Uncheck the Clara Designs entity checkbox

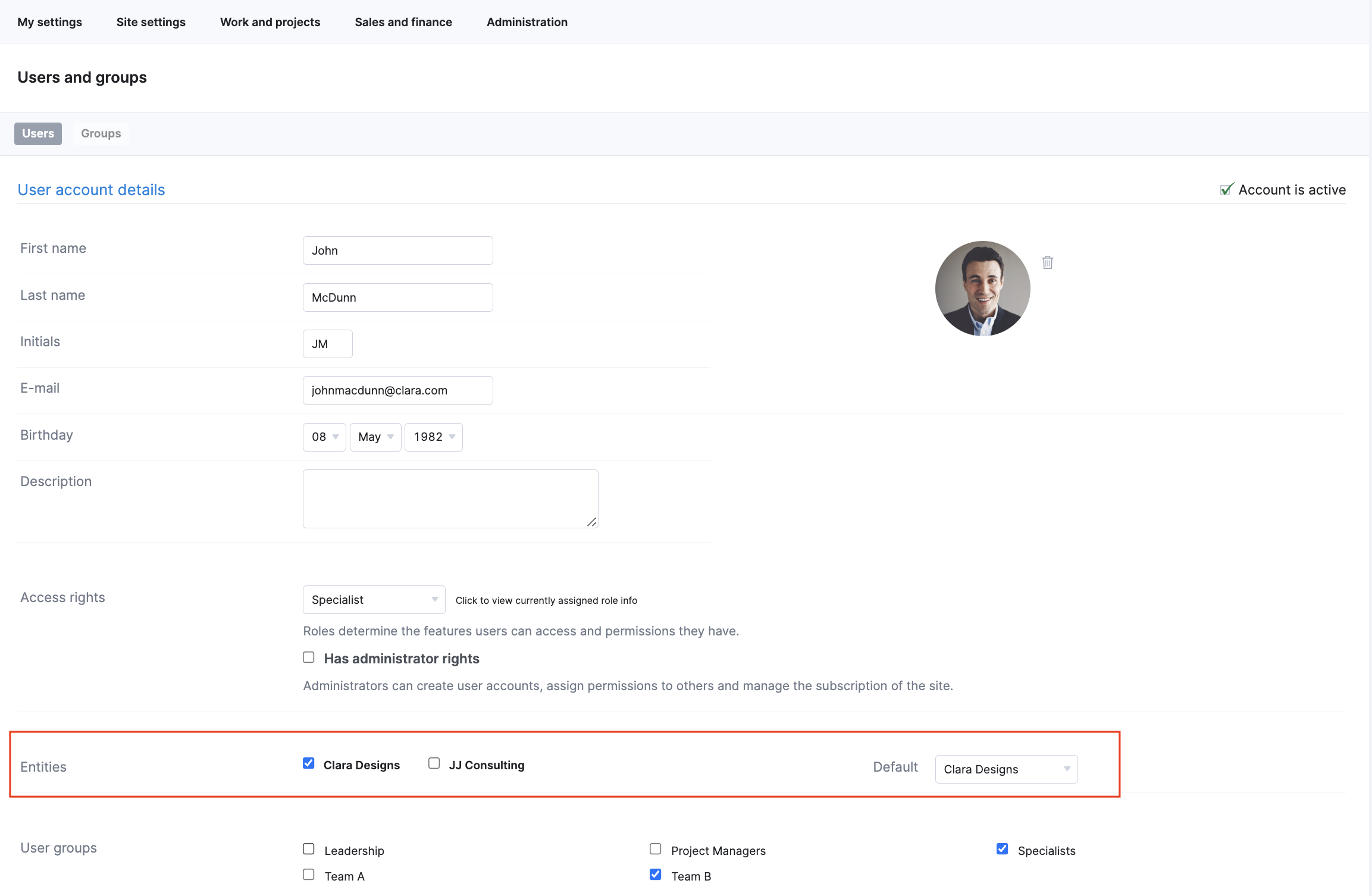pos(308,763)
